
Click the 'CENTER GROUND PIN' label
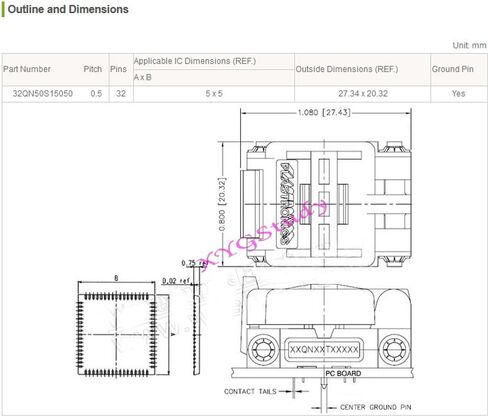pos(375,407)
